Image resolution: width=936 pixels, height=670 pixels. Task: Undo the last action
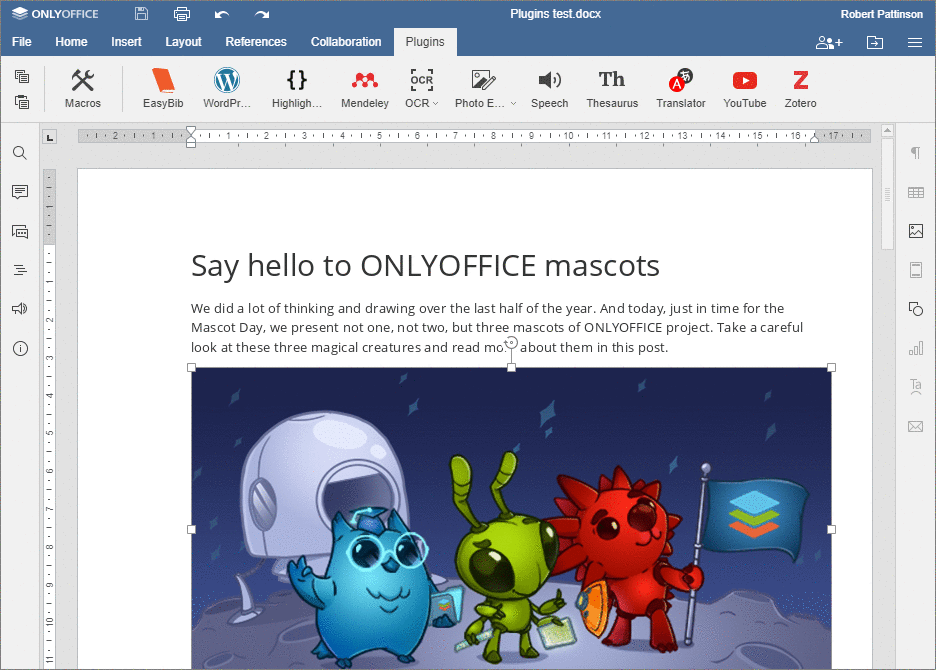coord(222,14)
